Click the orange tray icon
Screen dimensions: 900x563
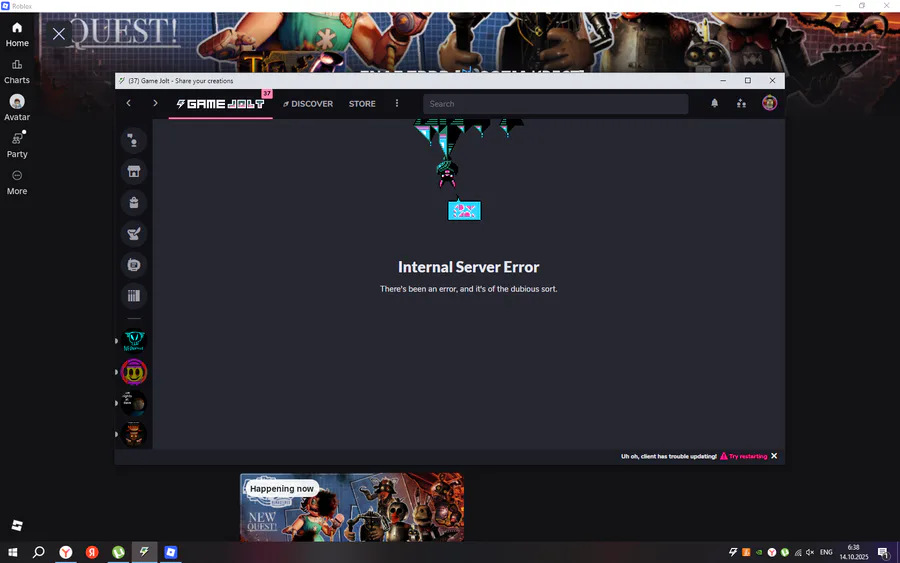tap(746, 552)
